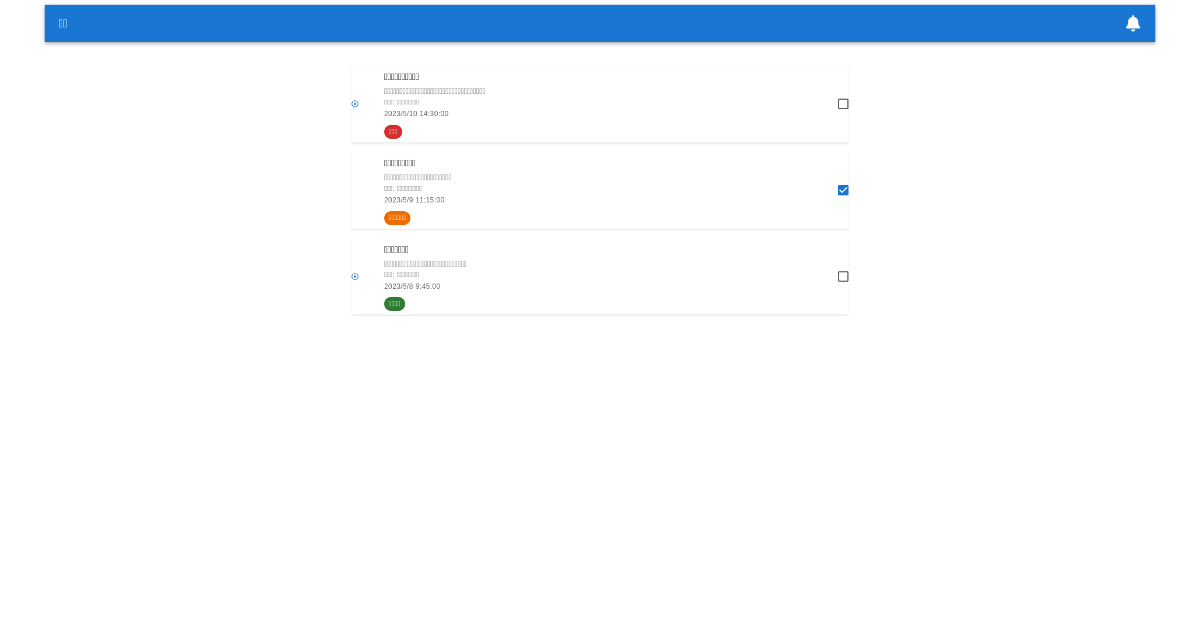The image size is (1200, 630).
Task: Click the green status badge on the bottom notification
Action: pyautogui.click(x=394, y=303)
